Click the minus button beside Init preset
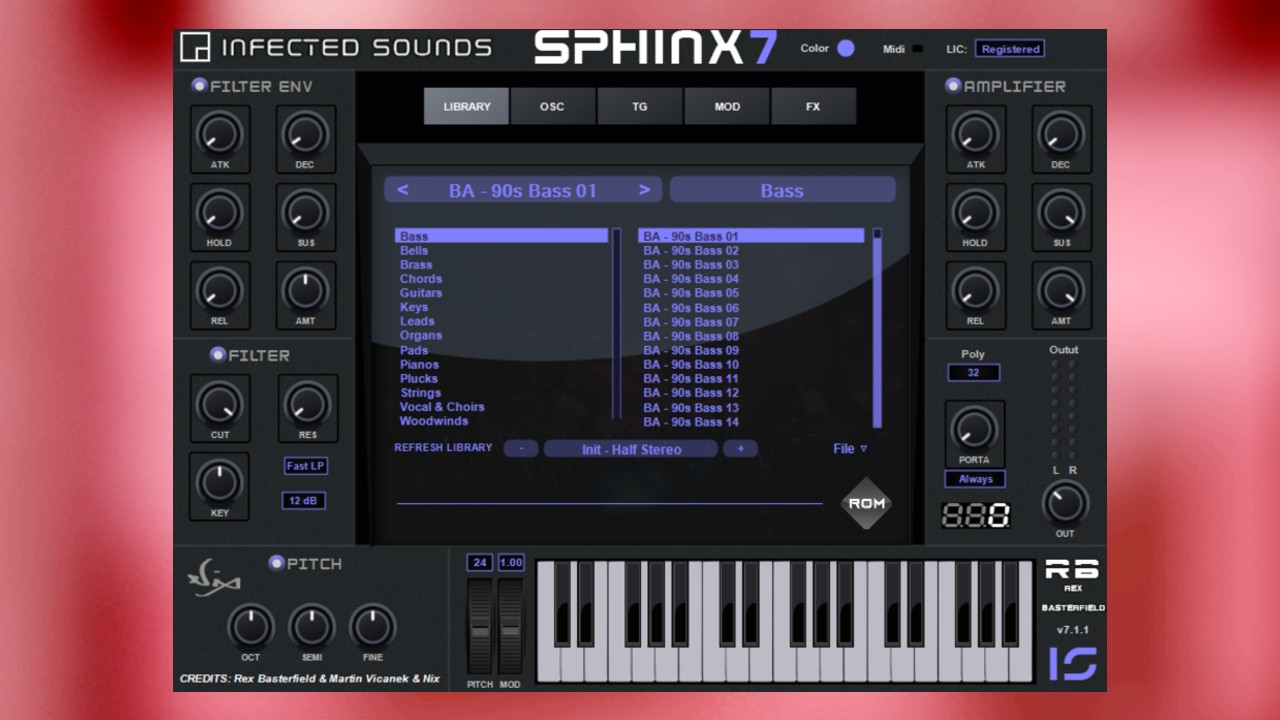The image size is (1280, 720). click(x=521, y=449)
